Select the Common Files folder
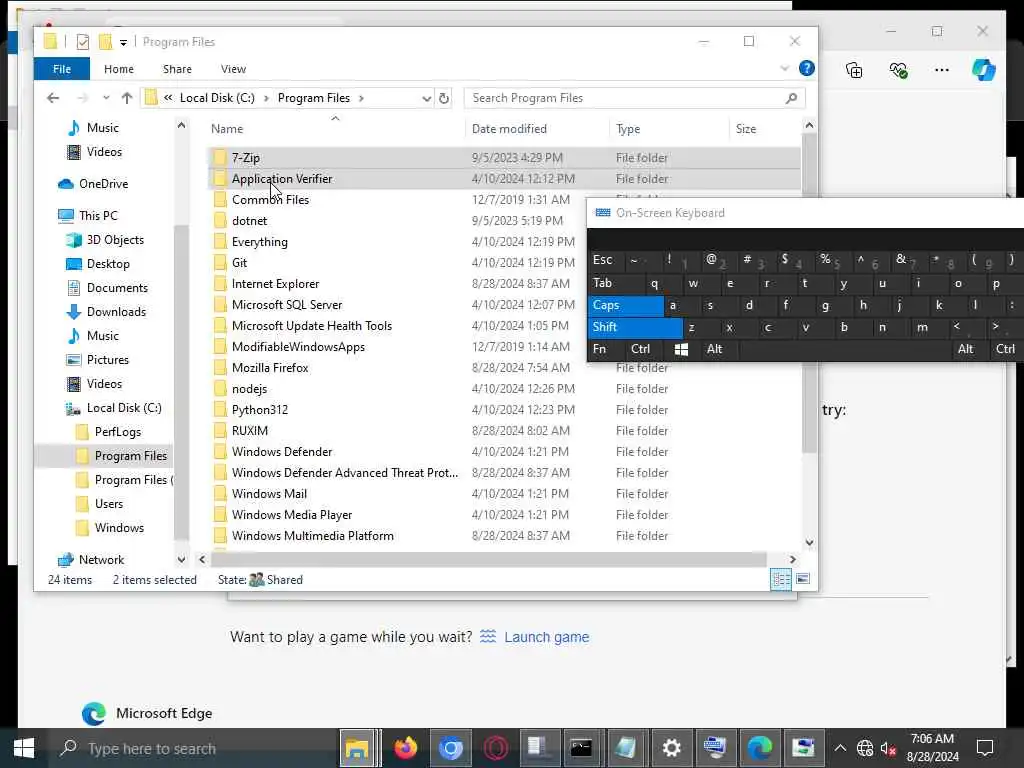This screenshot has height=768, width=1024. [x=270, y=200]
